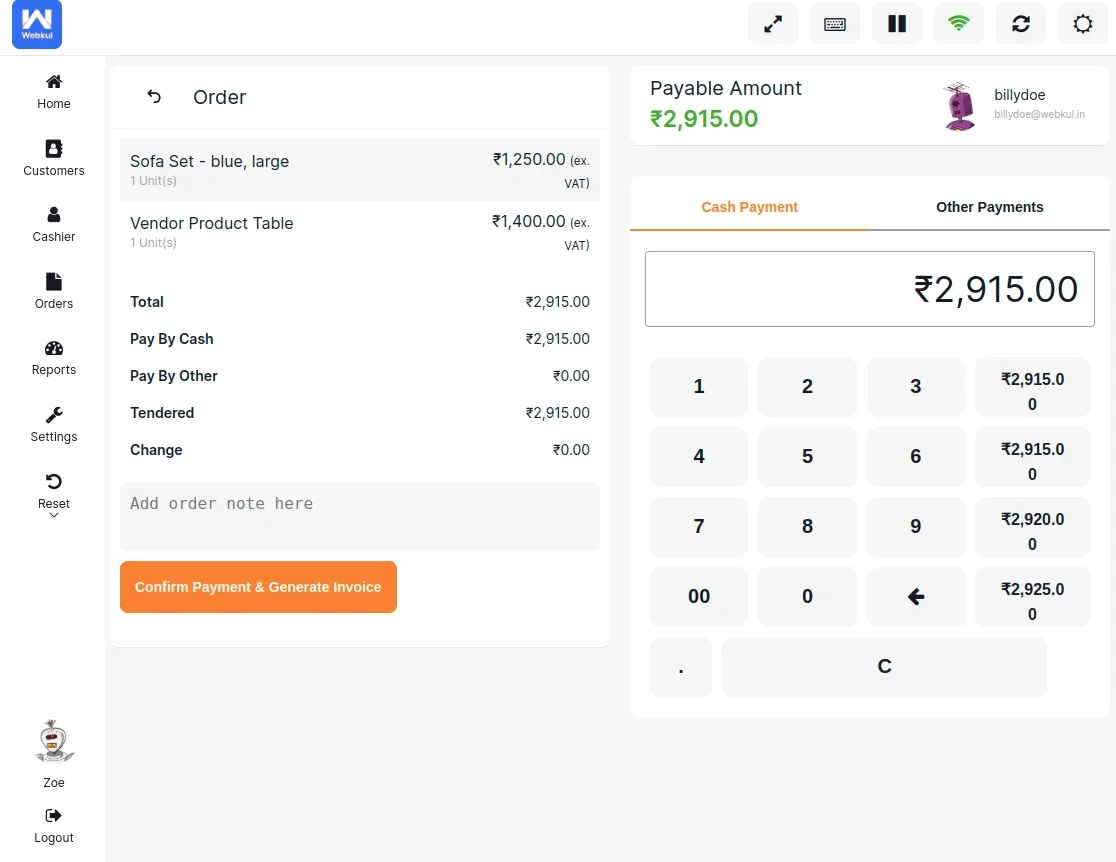Click the hold/pause order icon in the toolbar

(896, 23)
